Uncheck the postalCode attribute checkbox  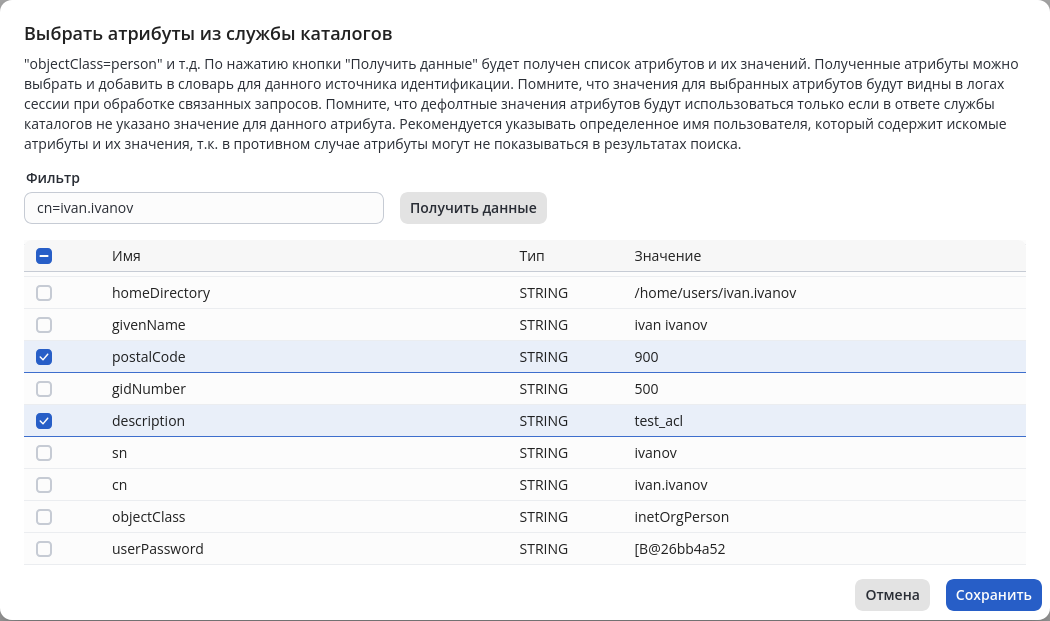(x=44, y=357)
